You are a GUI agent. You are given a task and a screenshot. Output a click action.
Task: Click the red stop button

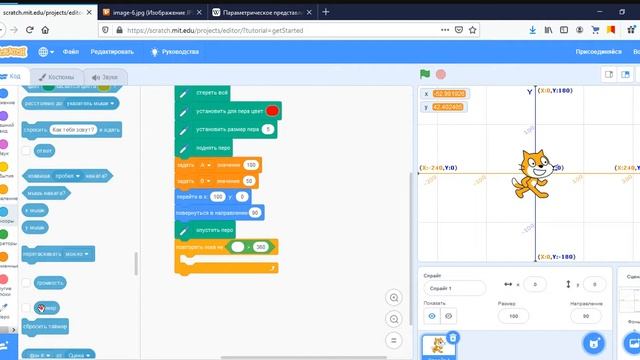441,74
